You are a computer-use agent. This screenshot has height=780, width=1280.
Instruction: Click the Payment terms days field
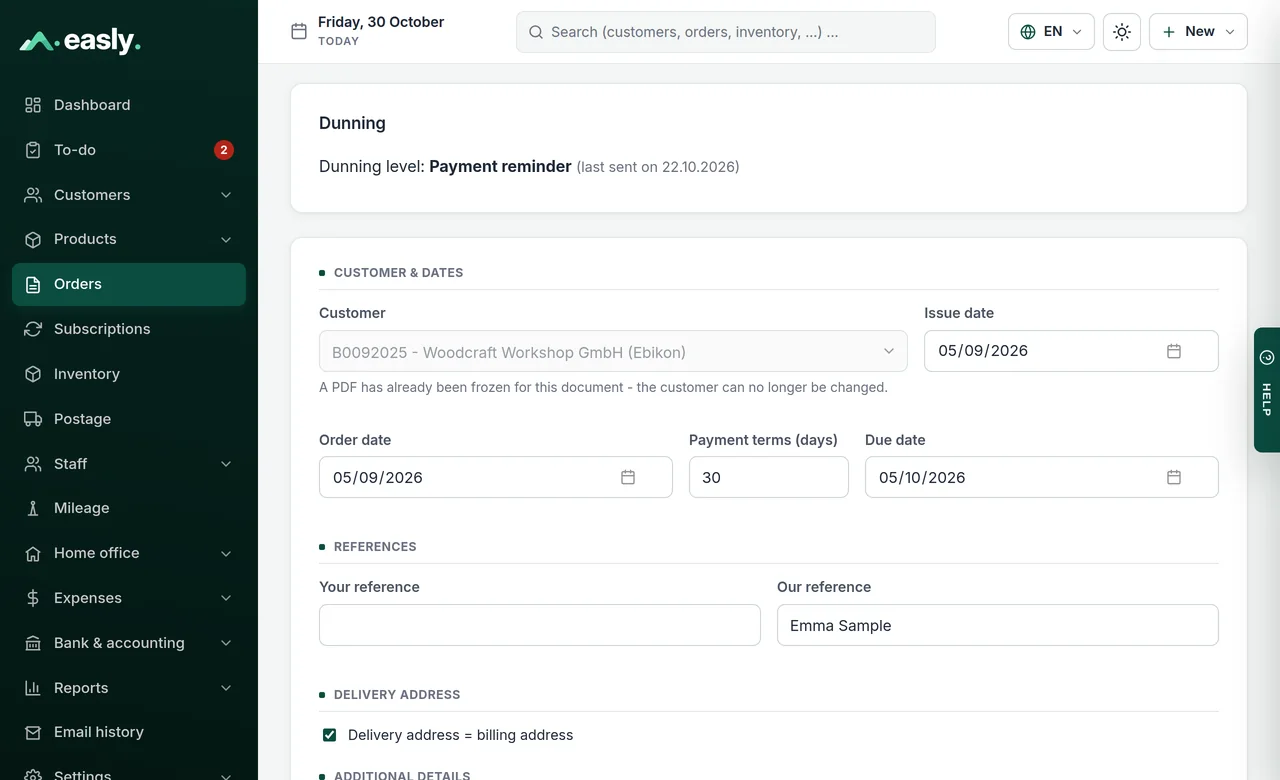tap(769, 477)
